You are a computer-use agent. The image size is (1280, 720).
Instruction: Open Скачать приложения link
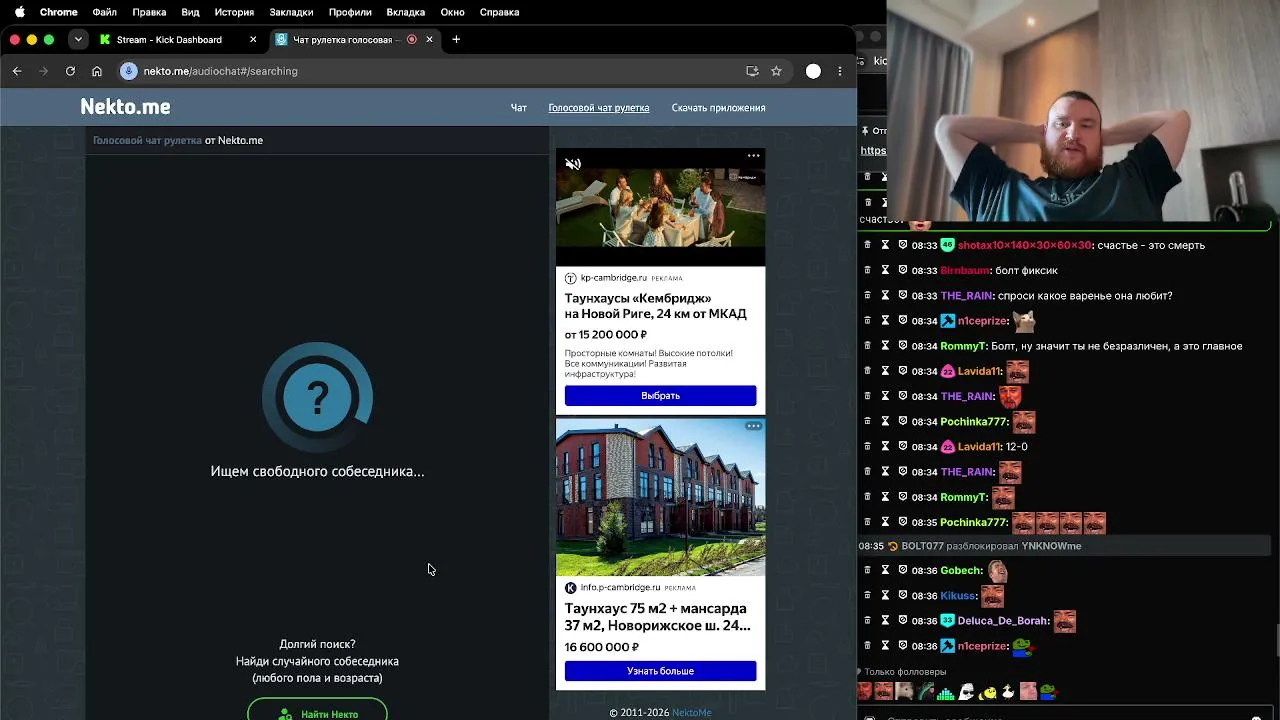point(718,108)
